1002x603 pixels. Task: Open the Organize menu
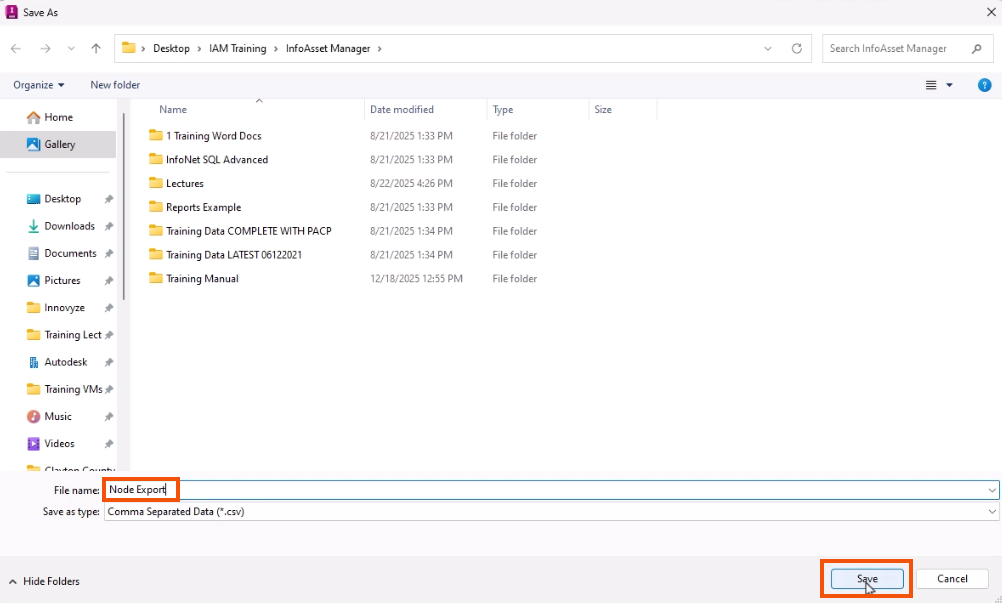(x=38, y=85)
